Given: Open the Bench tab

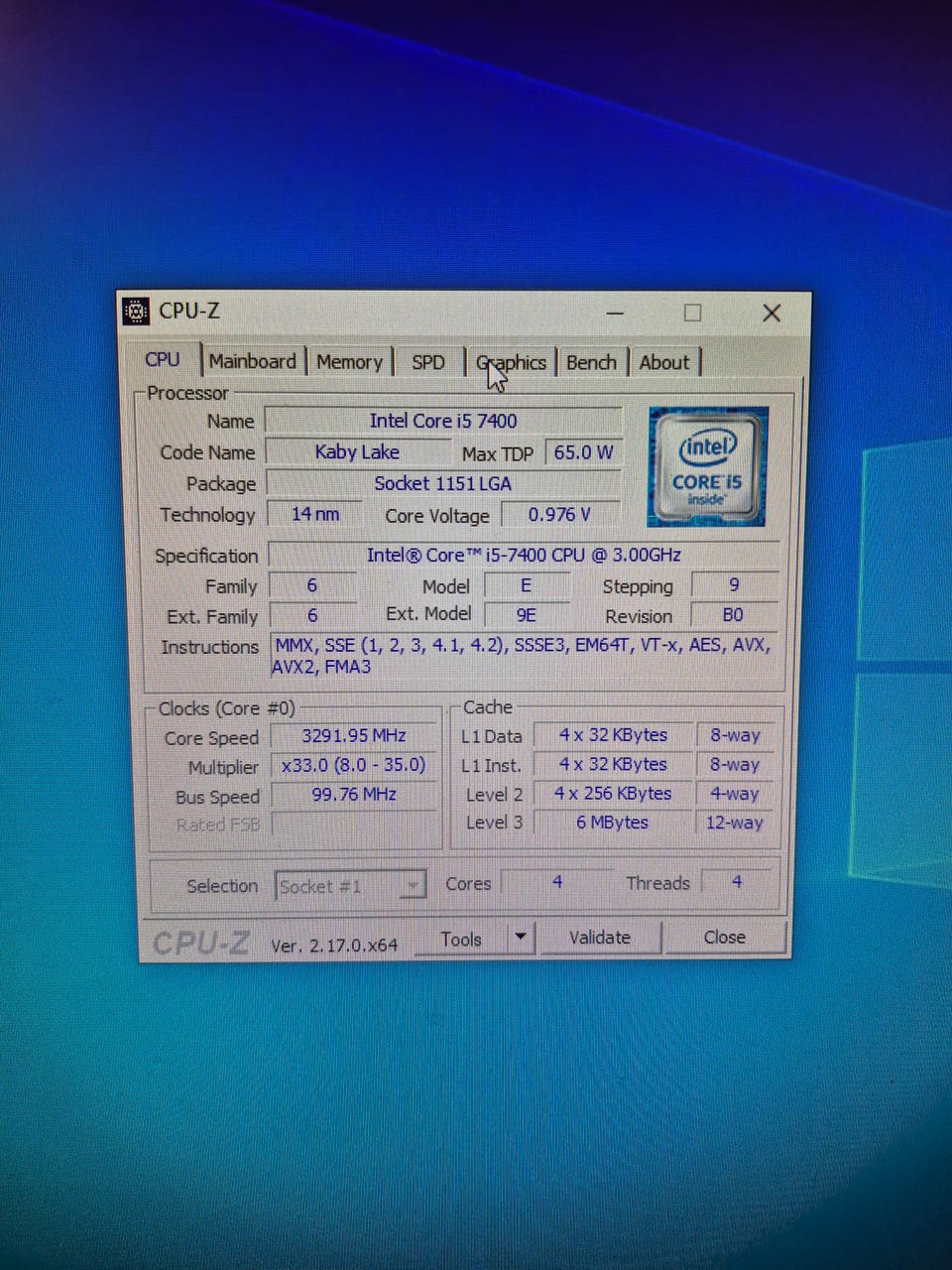Looking at the screenshot, I should (591, 362).
